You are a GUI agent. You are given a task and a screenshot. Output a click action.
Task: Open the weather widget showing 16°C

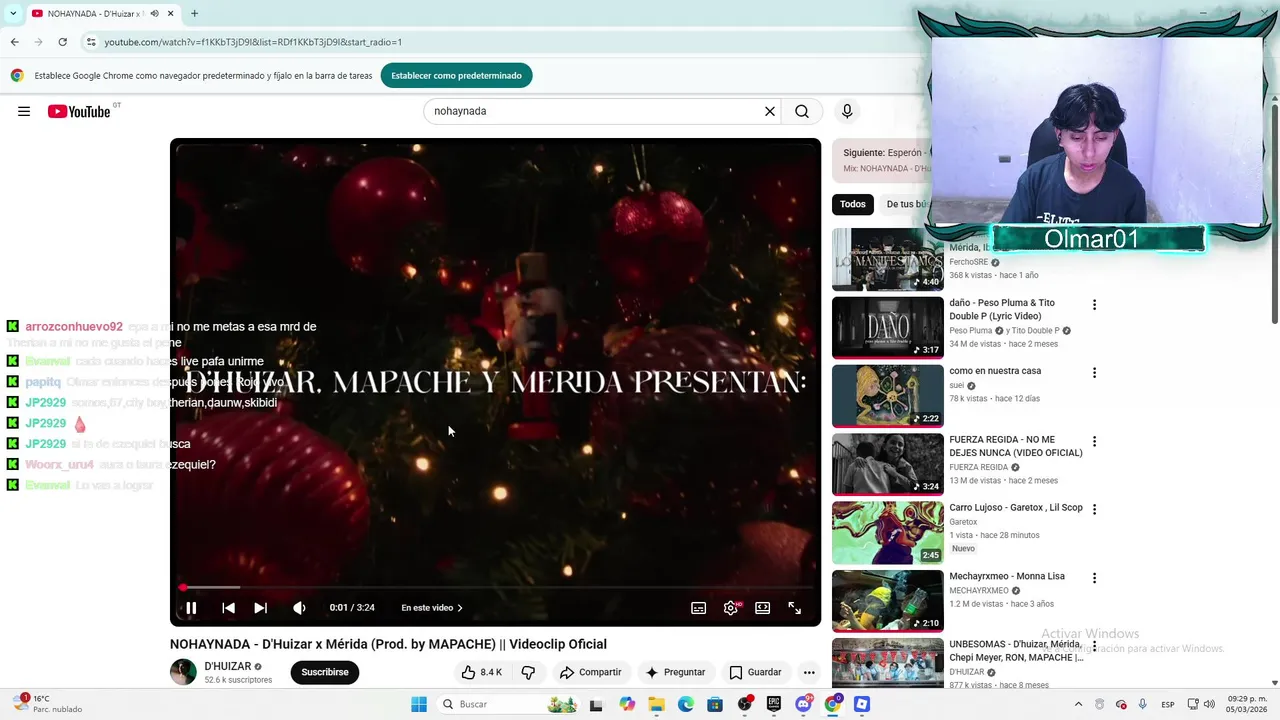[x=48, y=704]
